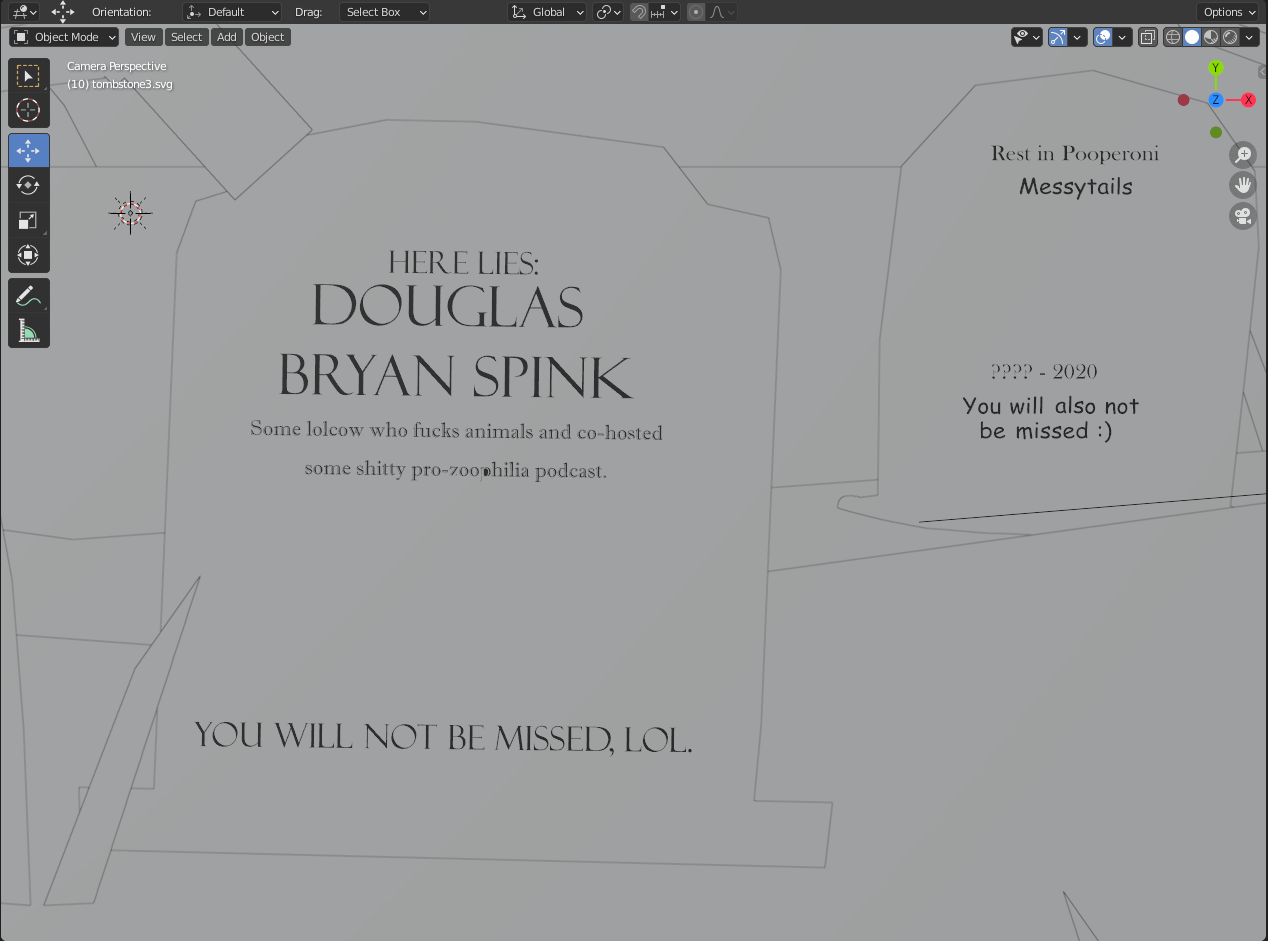This screenshot has width=1268, height=941.
Task: Open gizmo options dropdown arrow
Action: coord(1078,37)
